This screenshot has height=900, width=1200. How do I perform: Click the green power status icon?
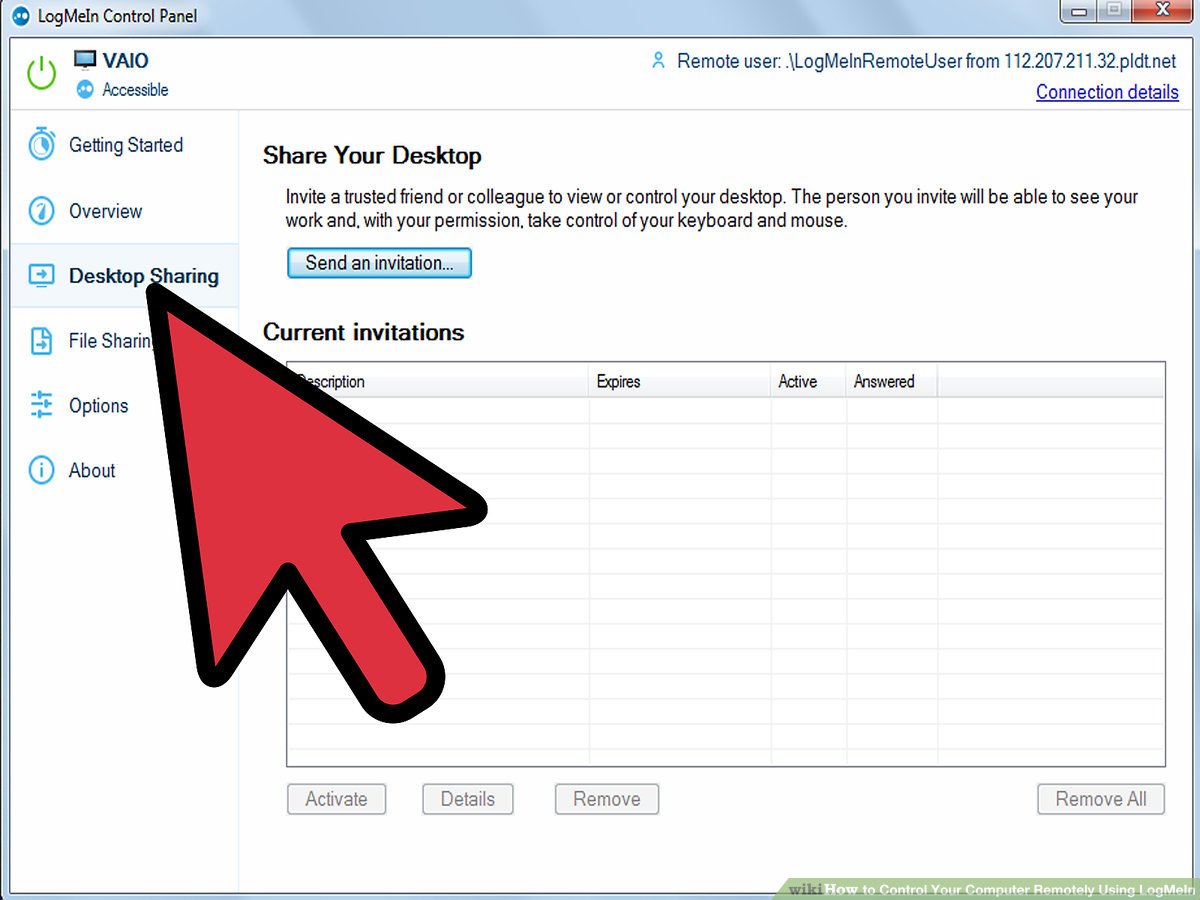click(40, 73)
